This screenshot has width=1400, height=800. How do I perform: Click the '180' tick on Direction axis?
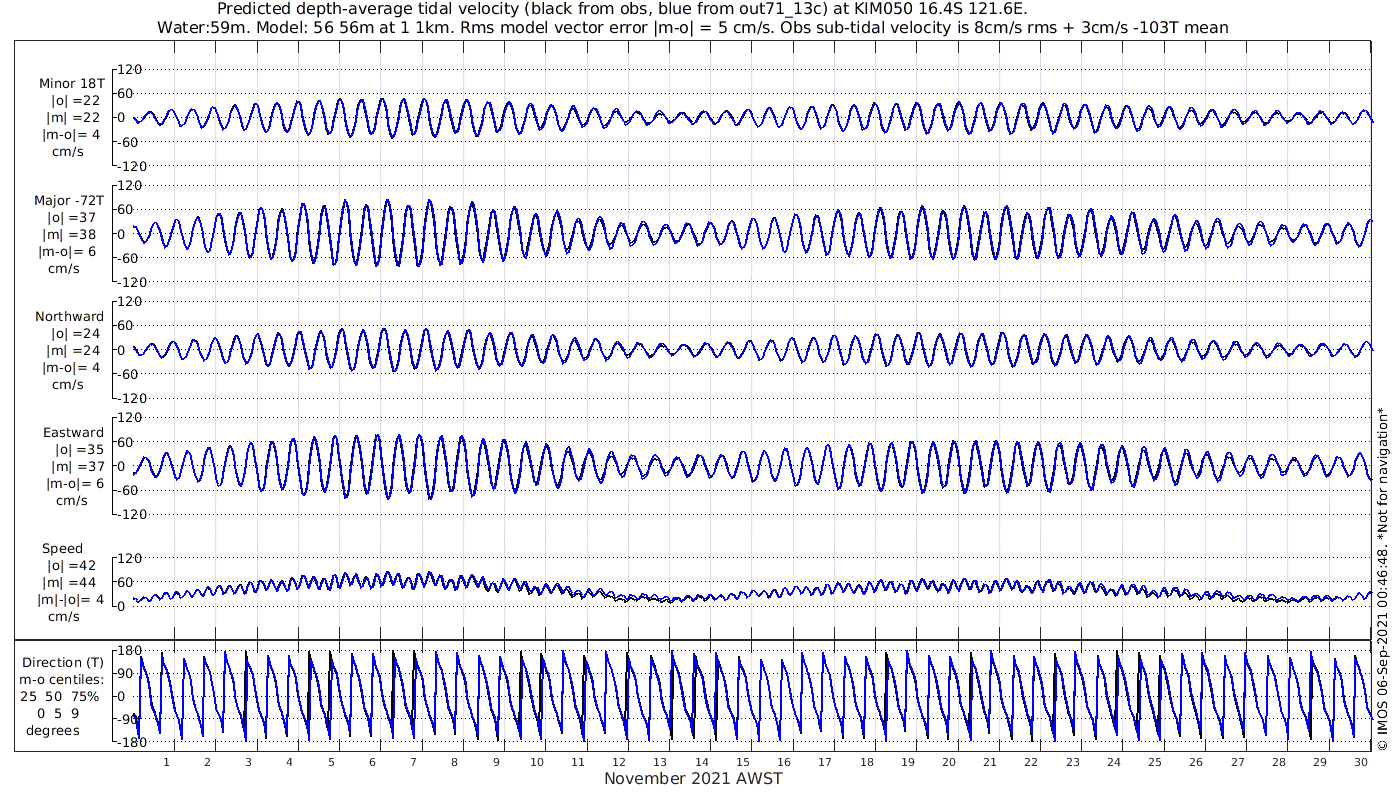[126, 651]
